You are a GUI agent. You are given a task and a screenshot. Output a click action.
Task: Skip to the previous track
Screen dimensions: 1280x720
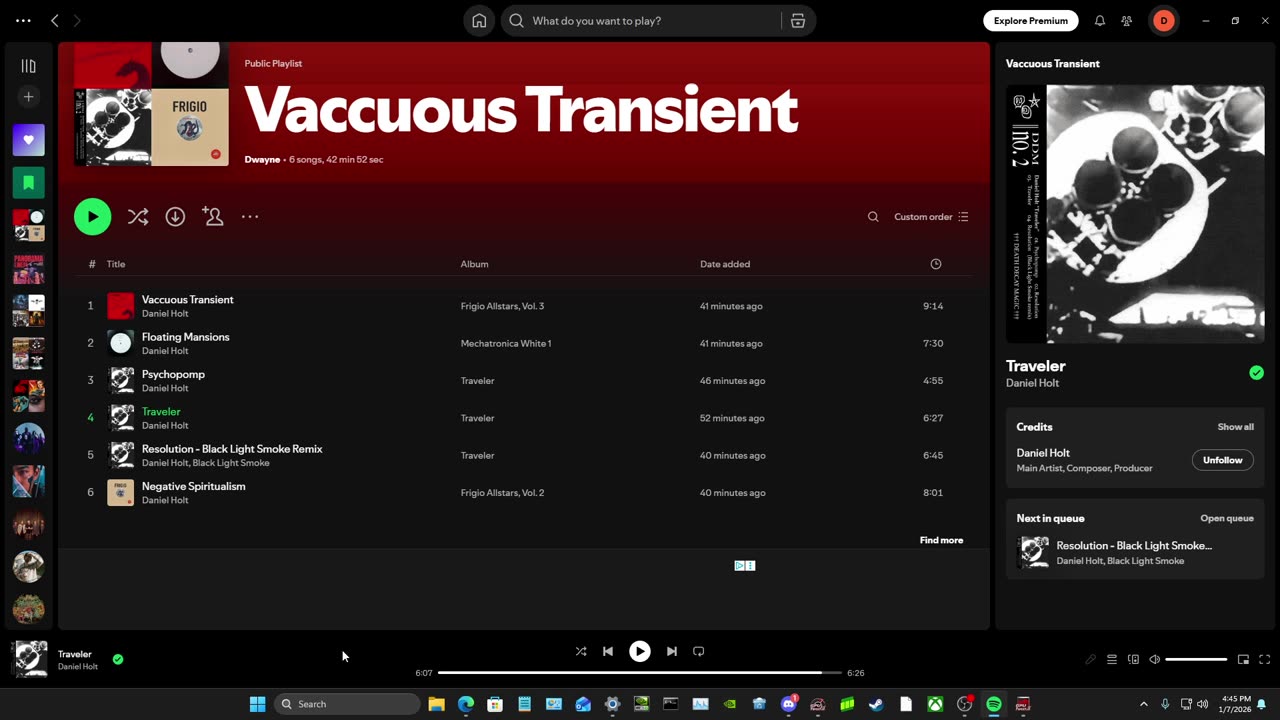pos(608,651)
